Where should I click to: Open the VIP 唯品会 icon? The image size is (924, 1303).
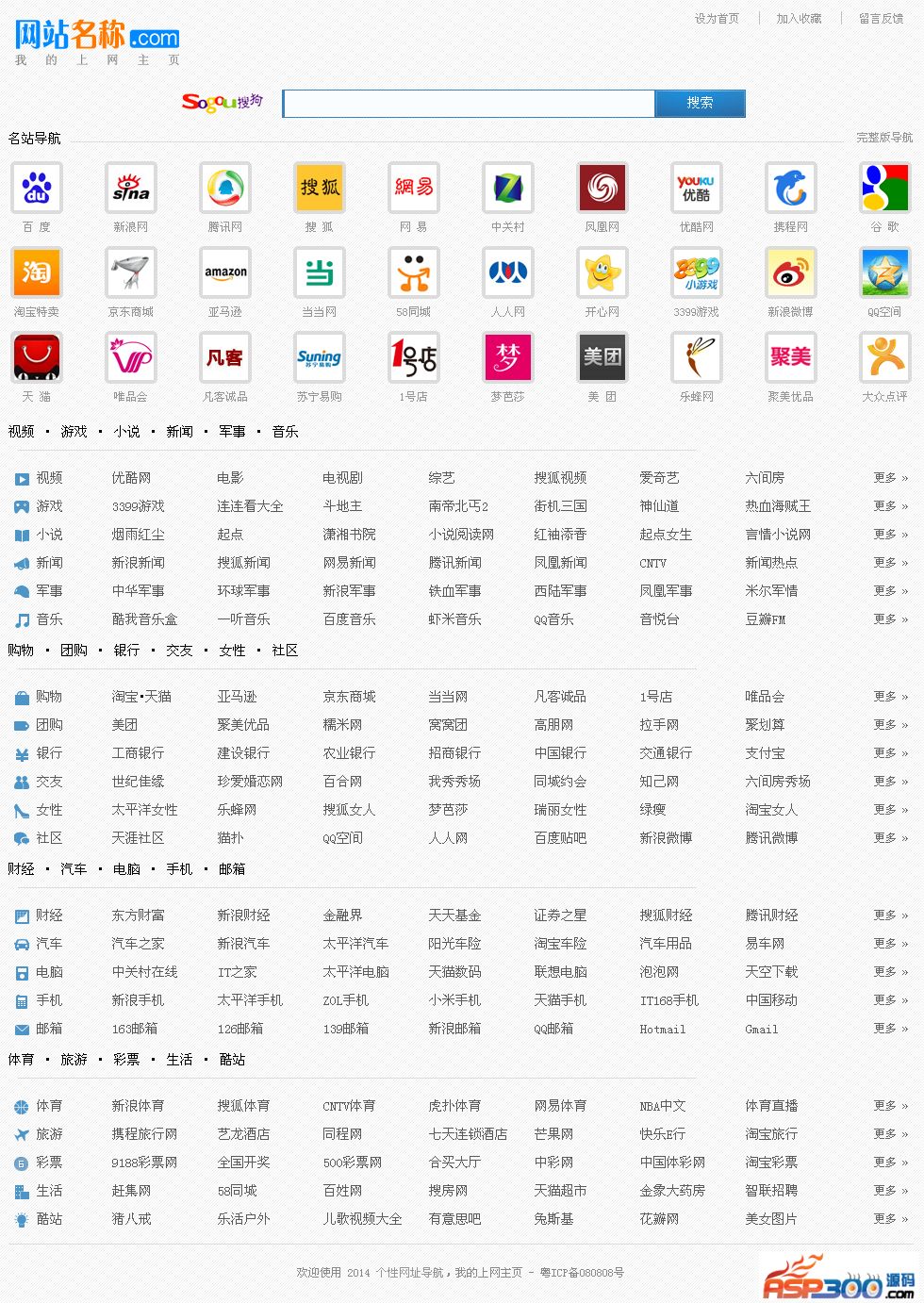[131, 357]
